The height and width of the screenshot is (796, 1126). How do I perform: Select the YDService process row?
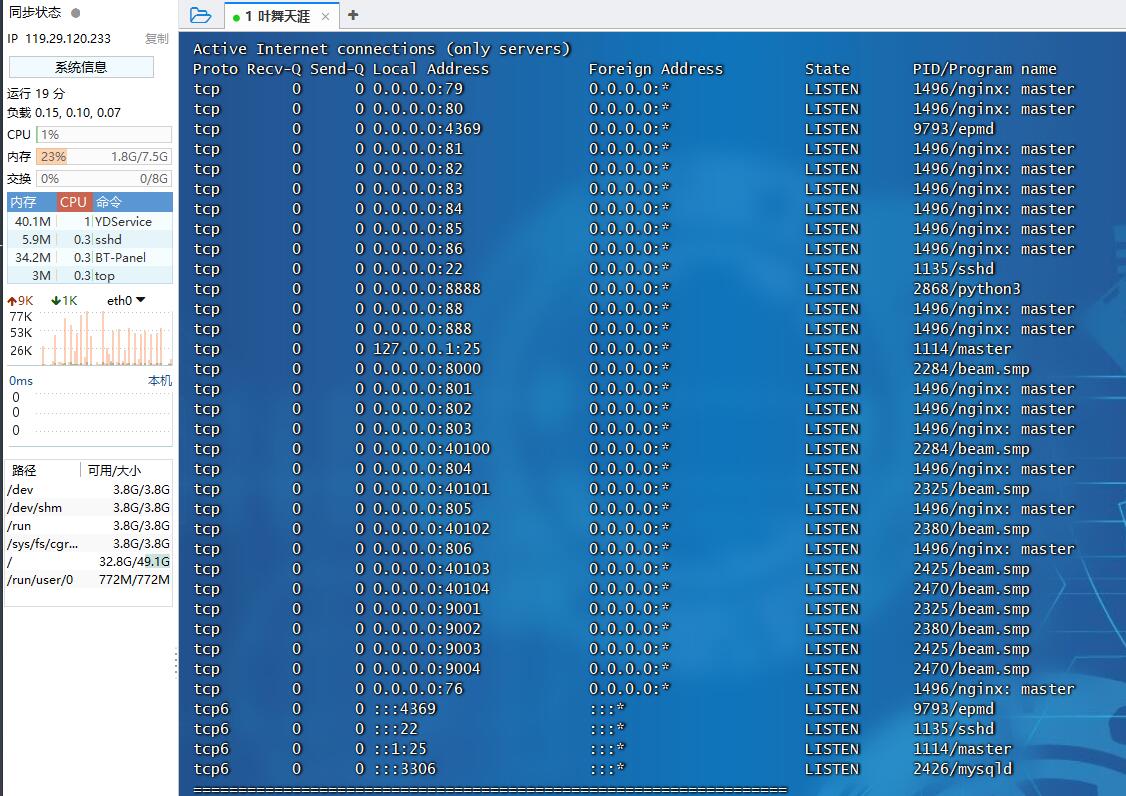click(90, 222)
